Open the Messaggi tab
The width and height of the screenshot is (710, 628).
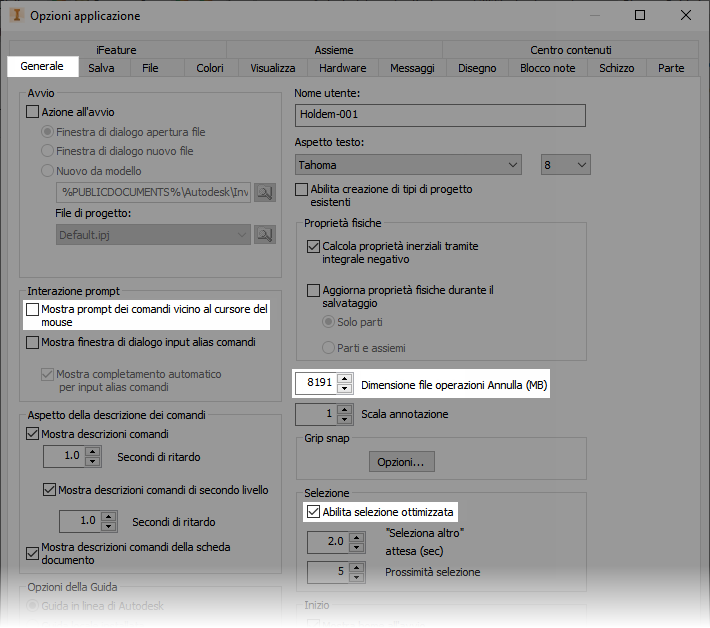413,68
